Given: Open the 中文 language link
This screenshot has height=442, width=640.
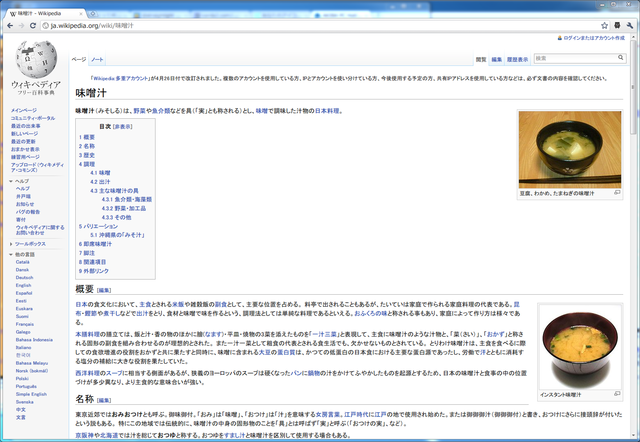Looking at the screenshot, I should pyautogui.click(x=20, y=410).
